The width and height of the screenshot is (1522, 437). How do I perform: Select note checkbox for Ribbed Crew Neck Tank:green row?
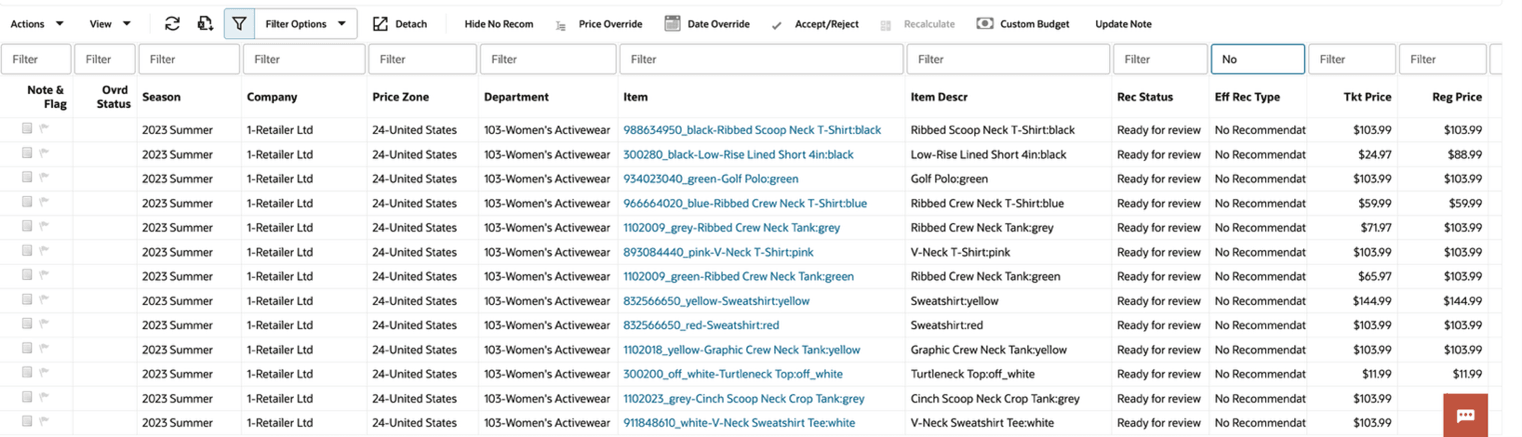pos(27,275)
